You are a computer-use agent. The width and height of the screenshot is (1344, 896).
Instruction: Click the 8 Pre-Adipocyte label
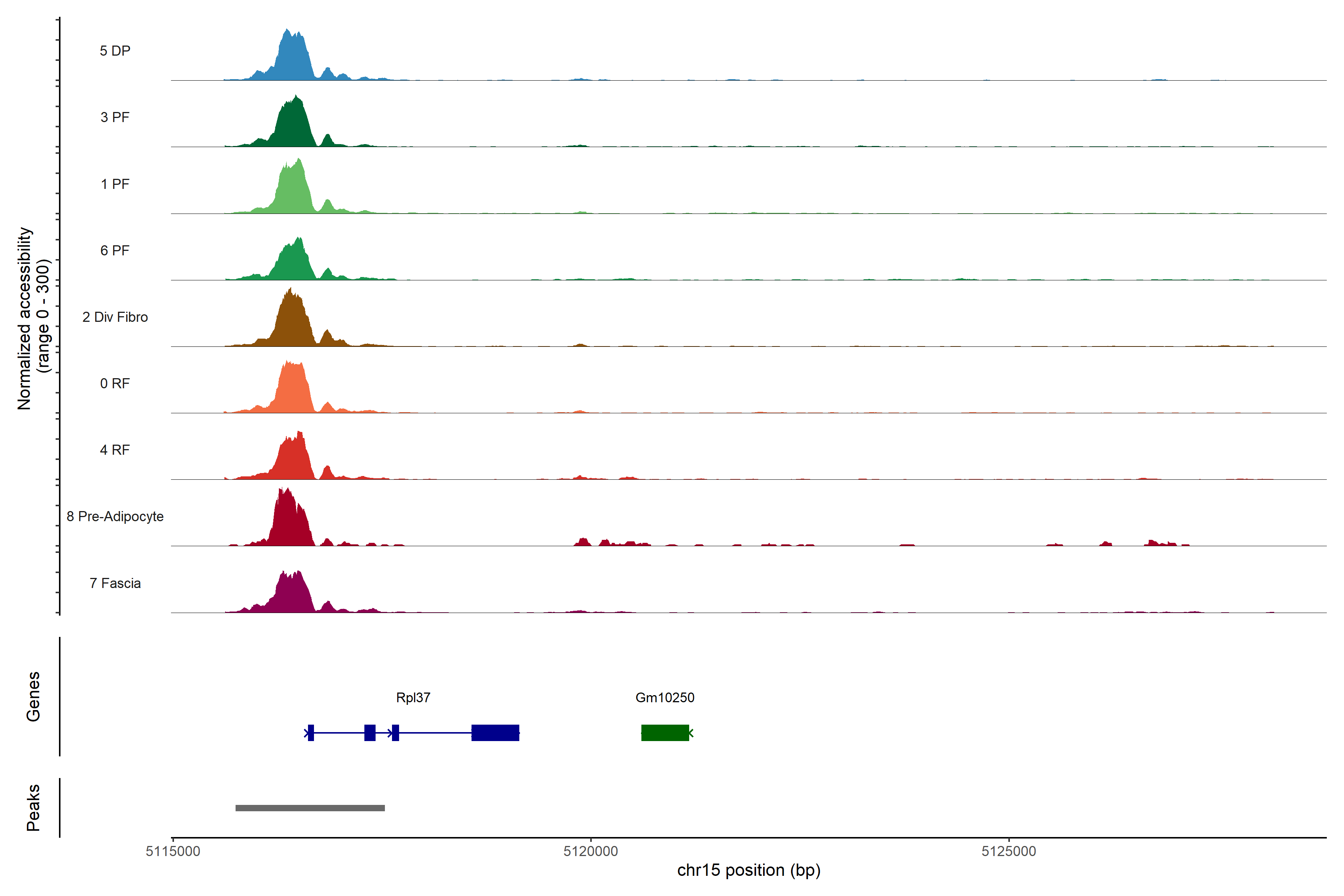pyautogui.click(x=115, y=517)
